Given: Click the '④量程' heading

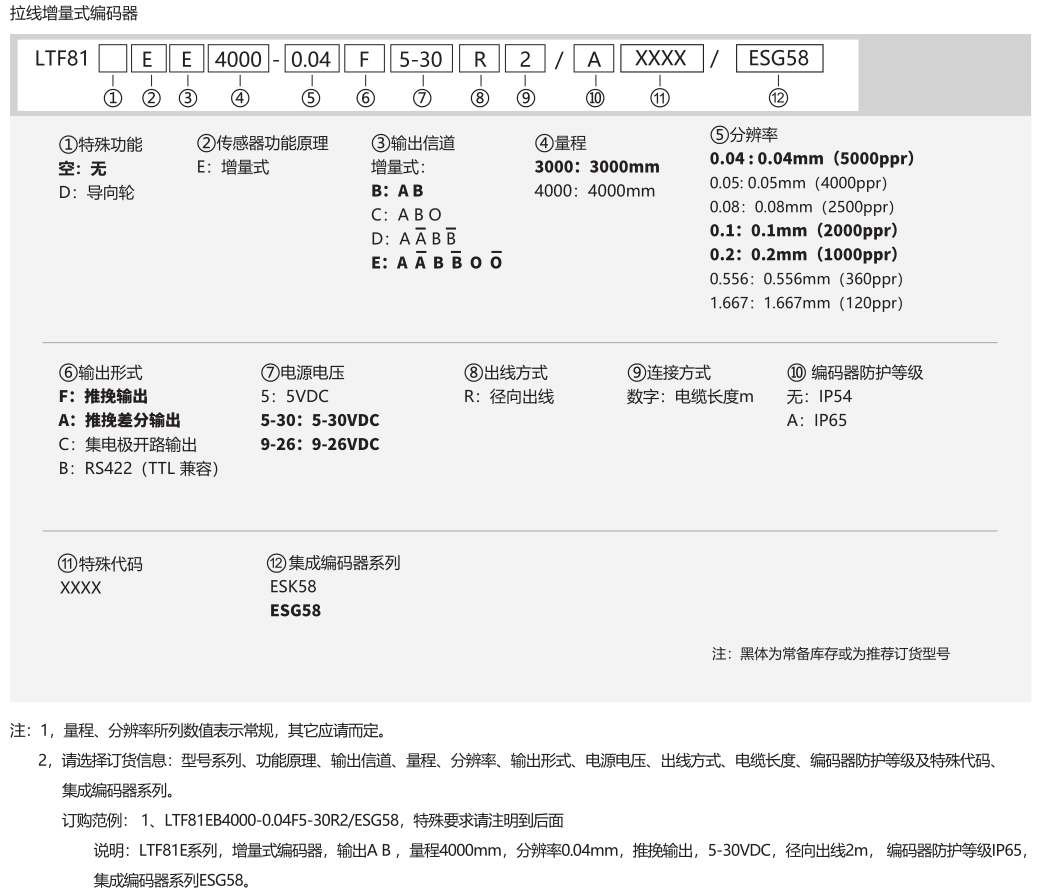Looking at the screenshot, I should pyautogui.click(x=560, y=143).
